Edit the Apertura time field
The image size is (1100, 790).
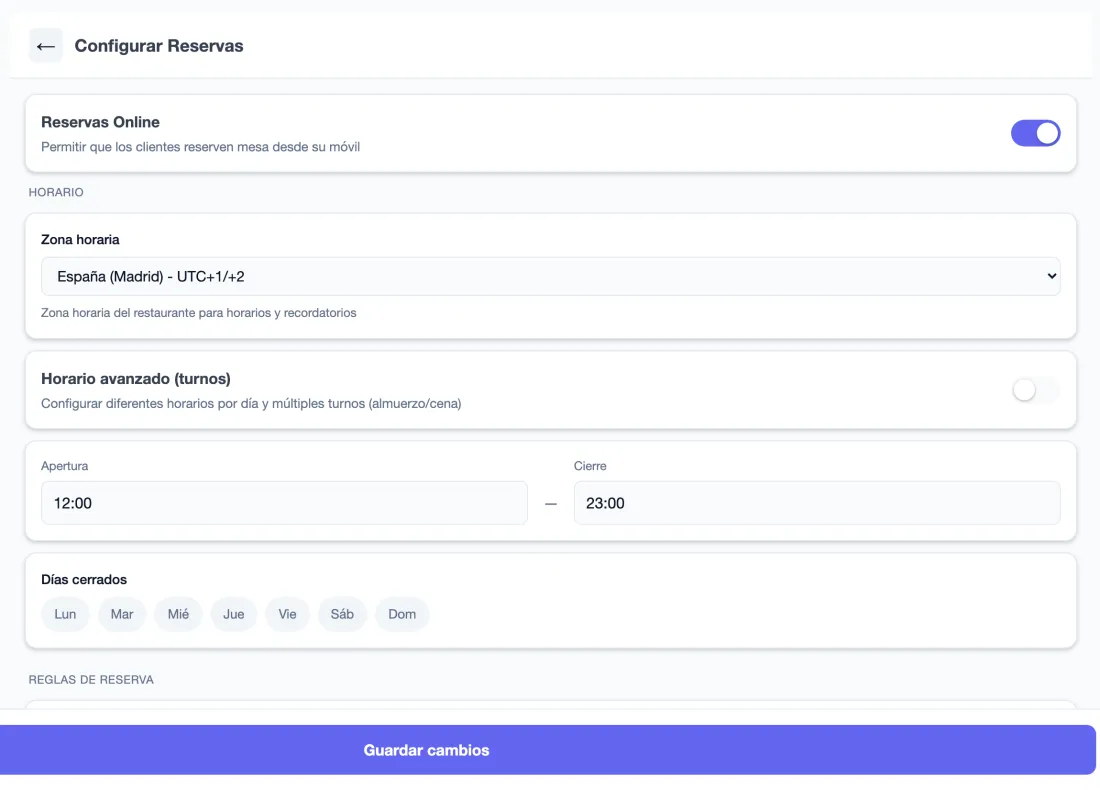pyautogui.click(x=284, y=503)
